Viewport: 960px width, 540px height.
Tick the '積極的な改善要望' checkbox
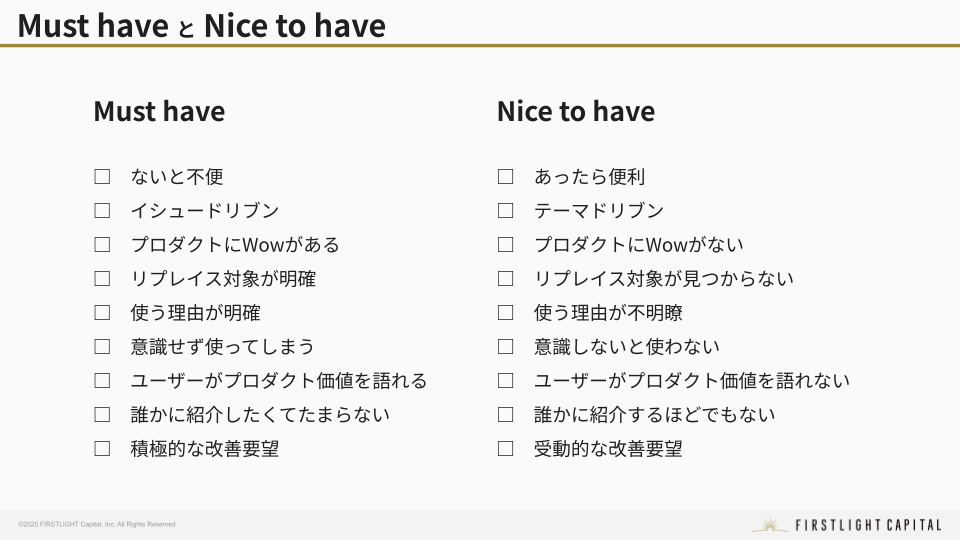[x=102, y=449]
